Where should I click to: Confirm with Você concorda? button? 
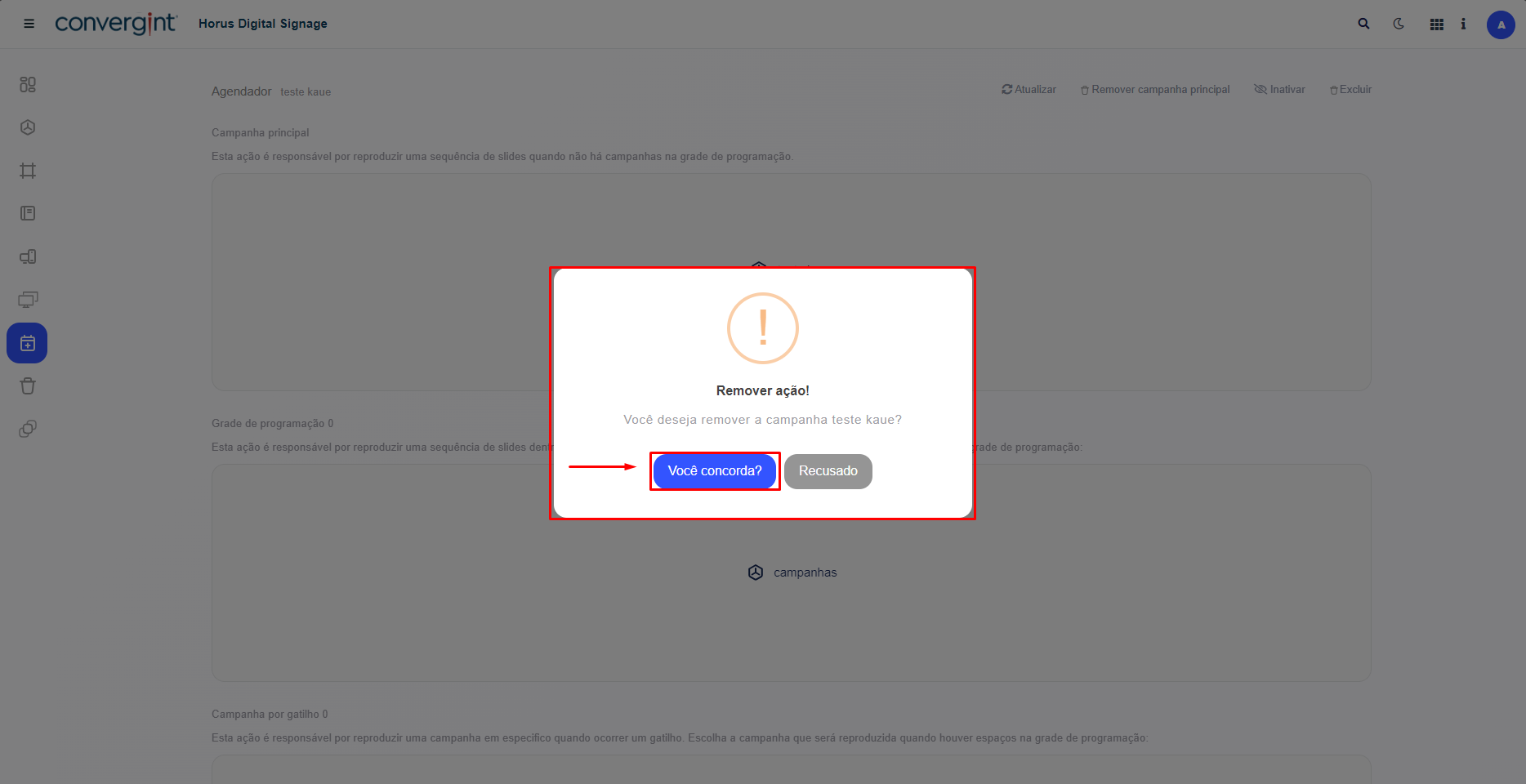[x=714, y=471]
